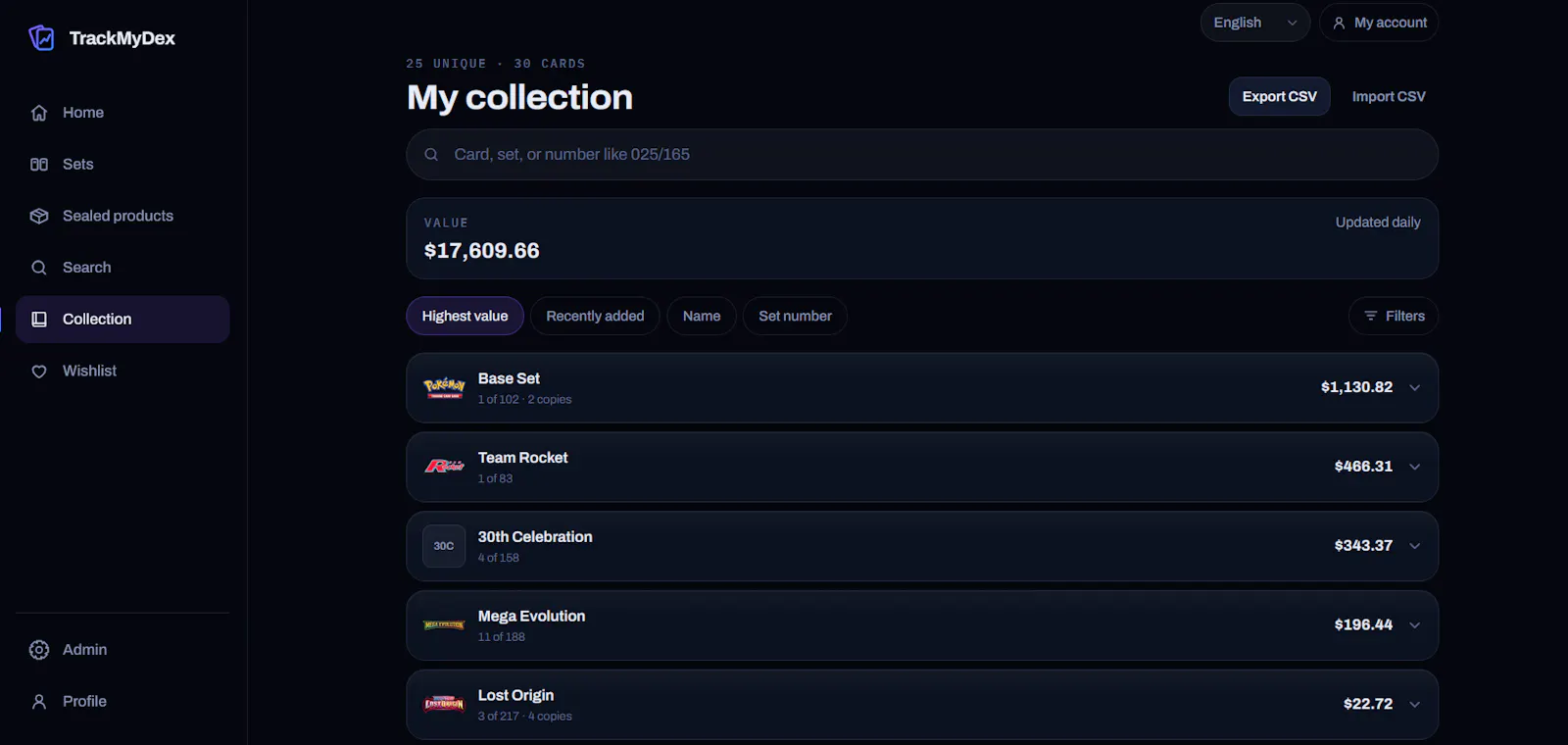Open Profile in sidebar
The image size is (1568, 745).
[x=122, y=702]
